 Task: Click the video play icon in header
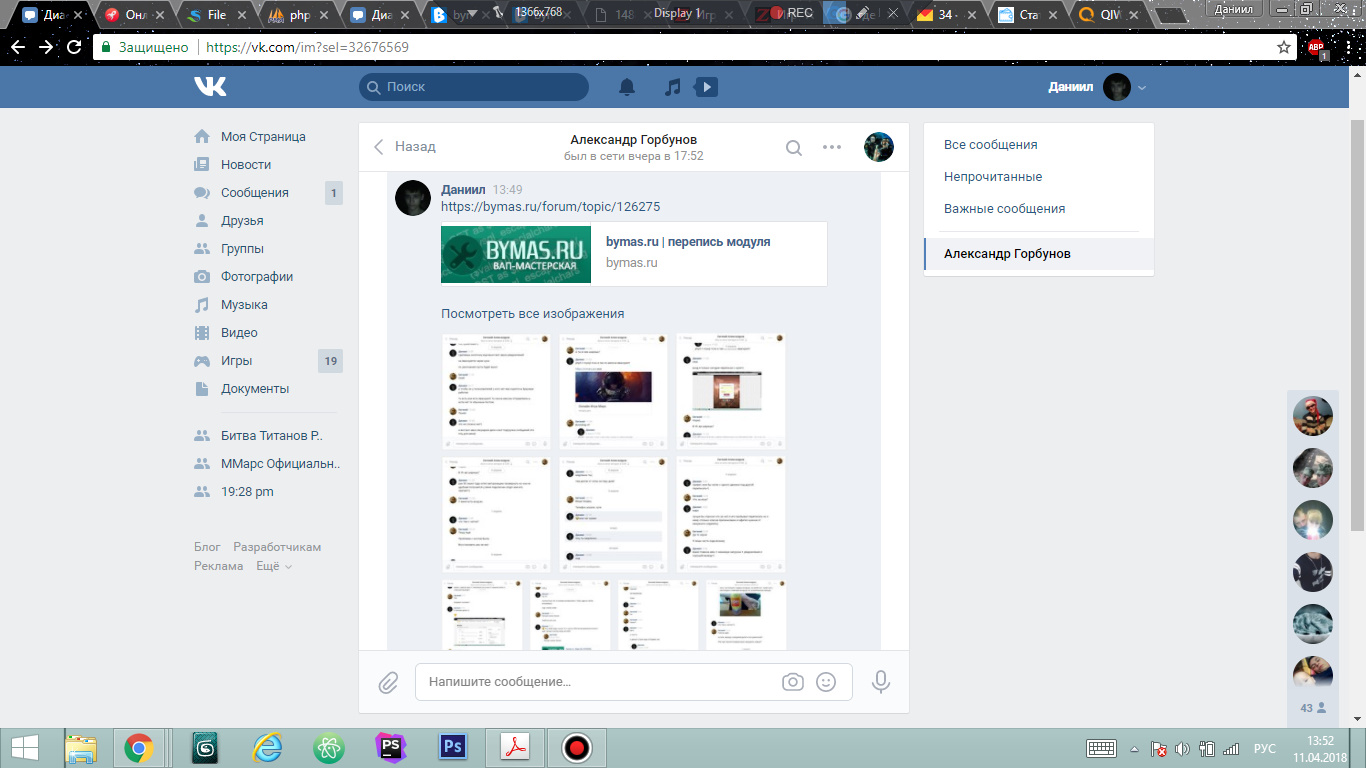(x=706, y=87)
